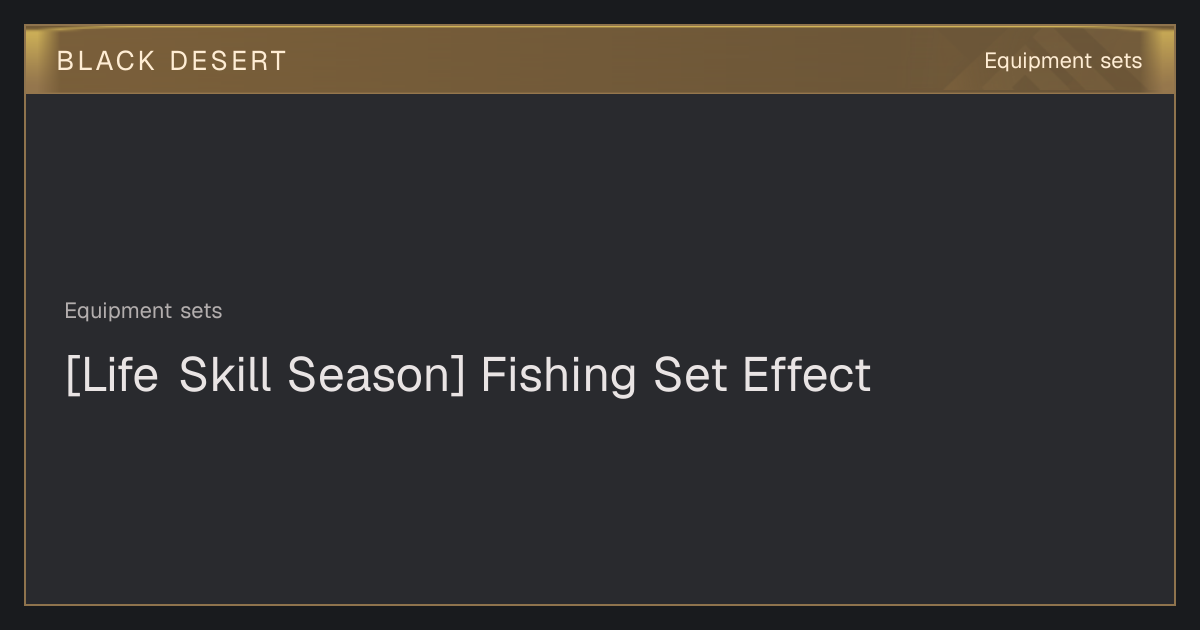This screenshot has height=630, width=1200.
Task: Click the word Set in the title
Action: point(691,375)
